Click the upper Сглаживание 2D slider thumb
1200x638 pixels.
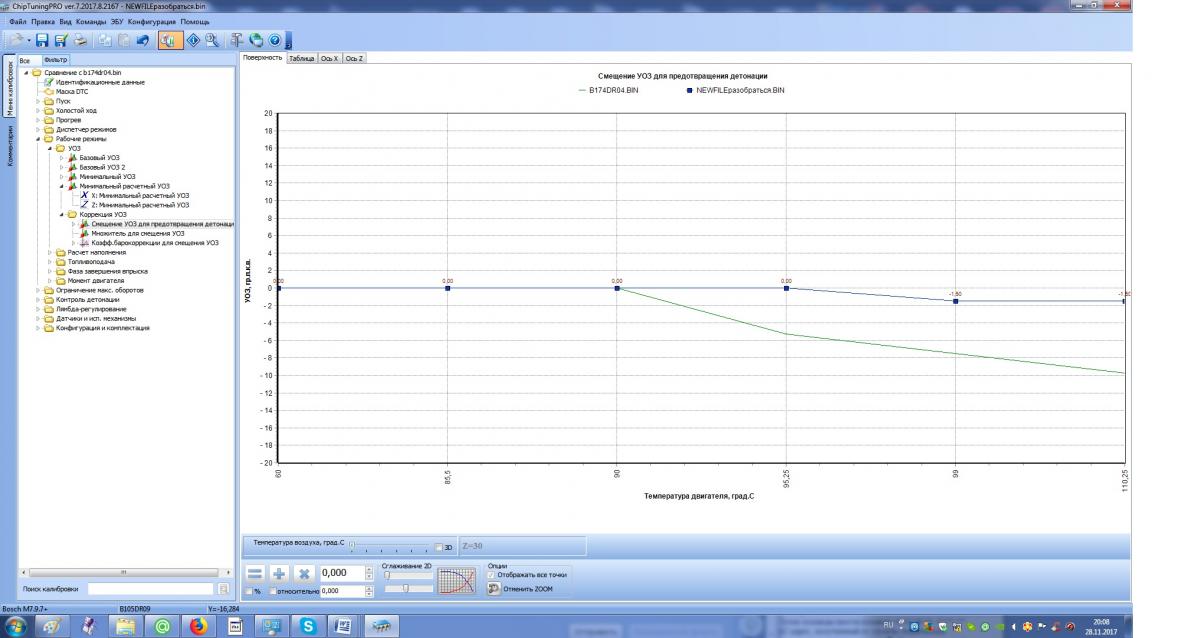coord(388,575)
